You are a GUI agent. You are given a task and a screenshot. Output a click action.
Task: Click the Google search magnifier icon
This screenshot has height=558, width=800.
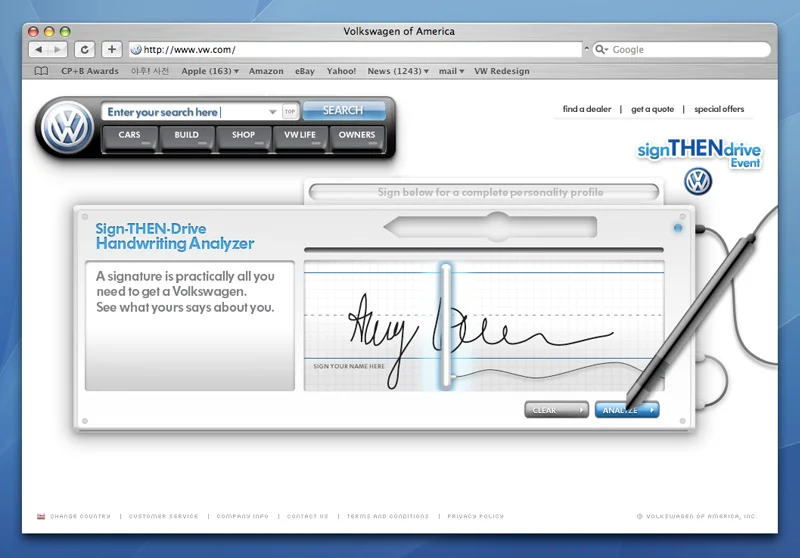(600, 49)
